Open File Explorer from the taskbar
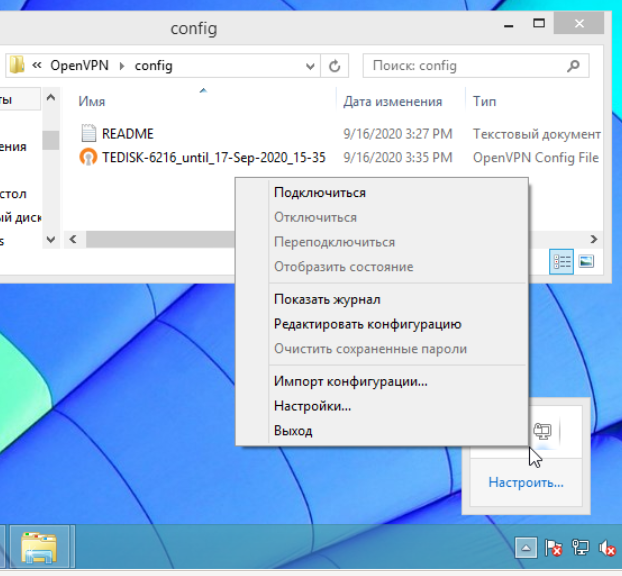The image size is (622, 576). pyautogui.click(x=39, y=547)
